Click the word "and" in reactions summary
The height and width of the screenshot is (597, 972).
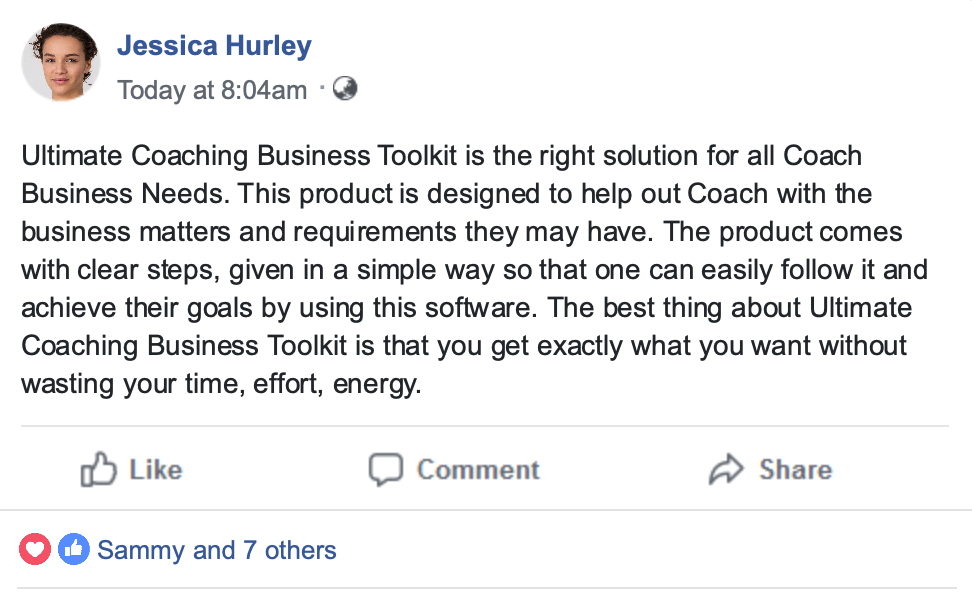[x=214, y=550]
